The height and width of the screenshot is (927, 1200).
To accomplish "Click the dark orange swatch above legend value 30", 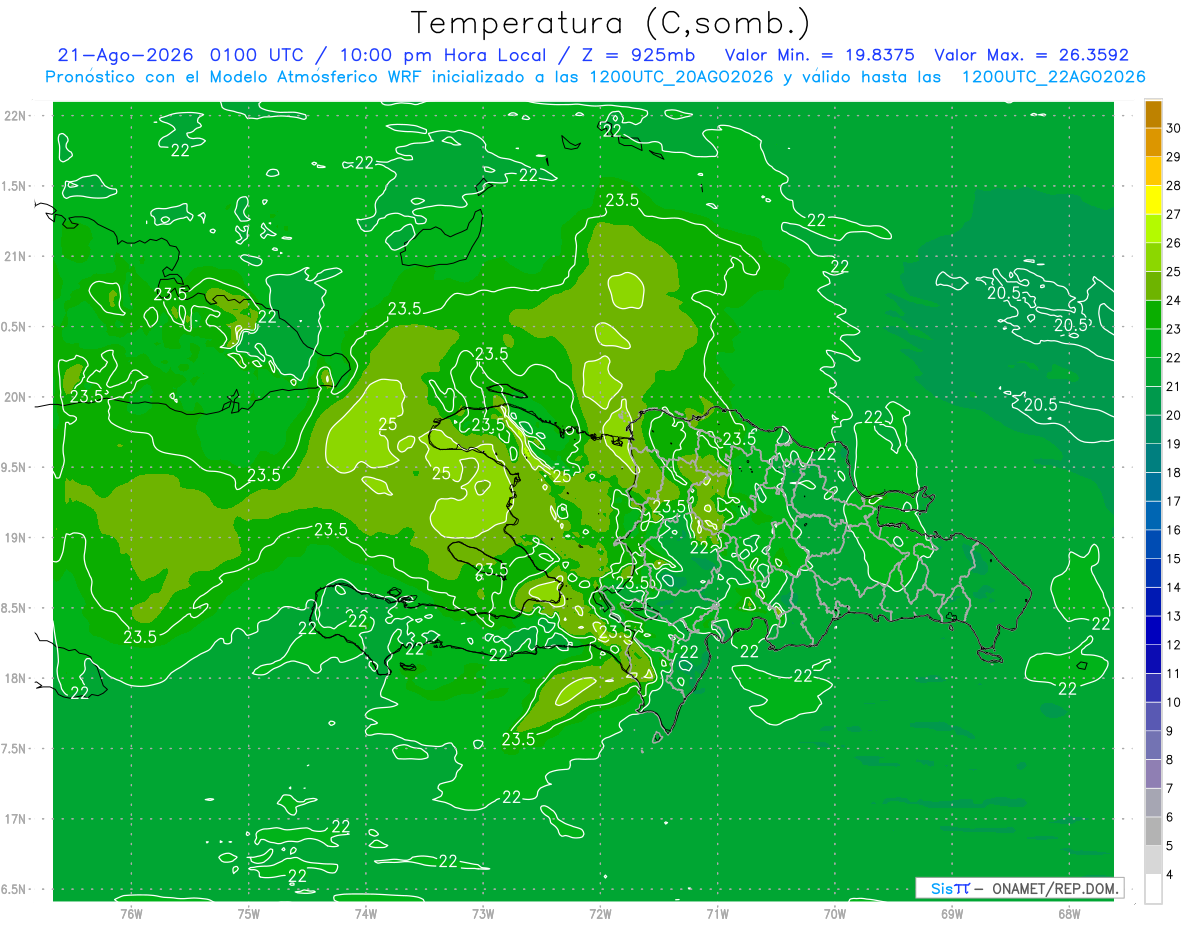I will tap(1153, 115).
